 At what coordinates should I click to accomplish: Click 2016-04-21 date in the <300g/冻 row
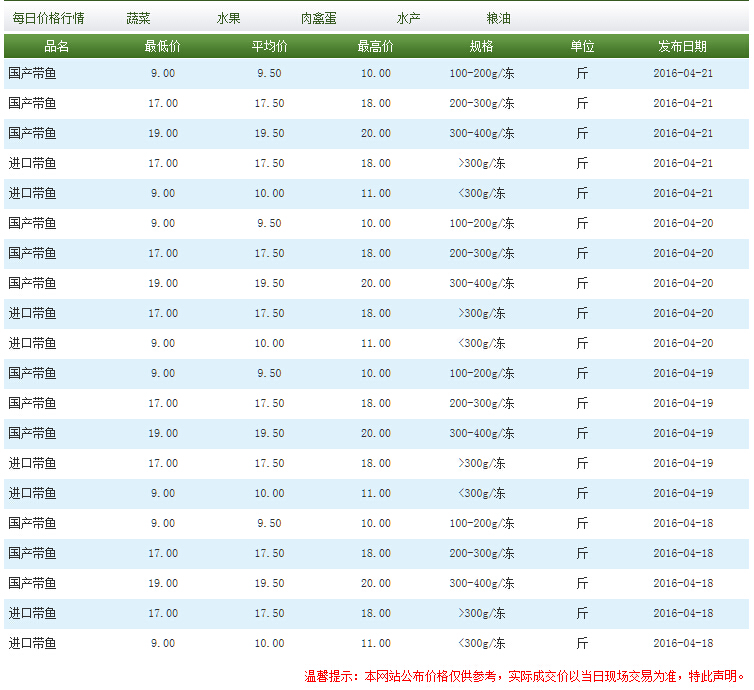[x=683, y=193]
